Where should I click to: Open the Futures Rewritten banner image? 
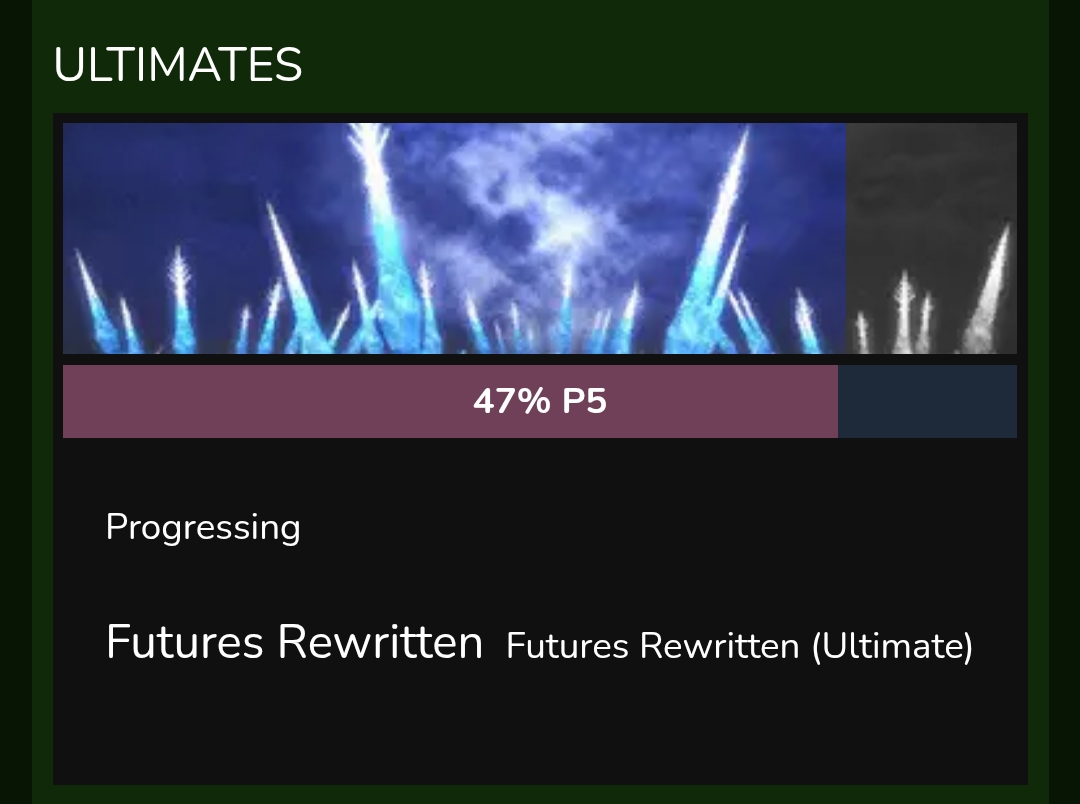(x=540, y=238)
